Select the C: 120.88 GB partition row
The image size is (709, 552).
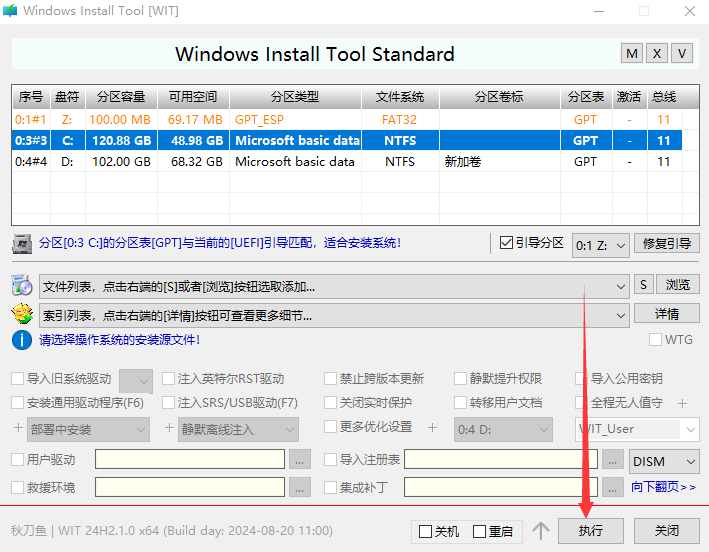tap(347, 141)
